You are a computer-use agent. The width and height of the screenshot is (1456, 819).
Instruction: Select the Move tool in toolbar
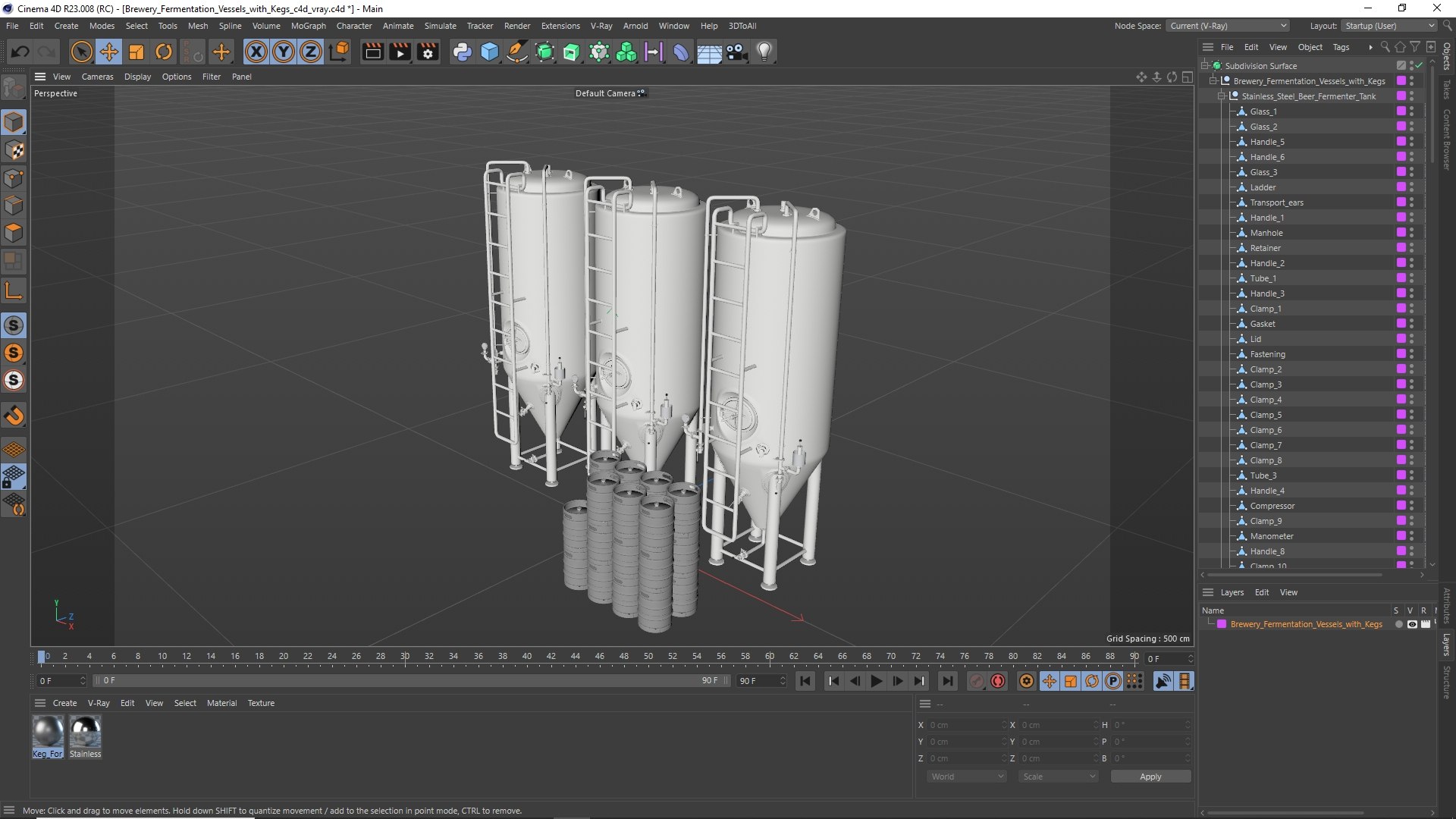pos(109,52)
